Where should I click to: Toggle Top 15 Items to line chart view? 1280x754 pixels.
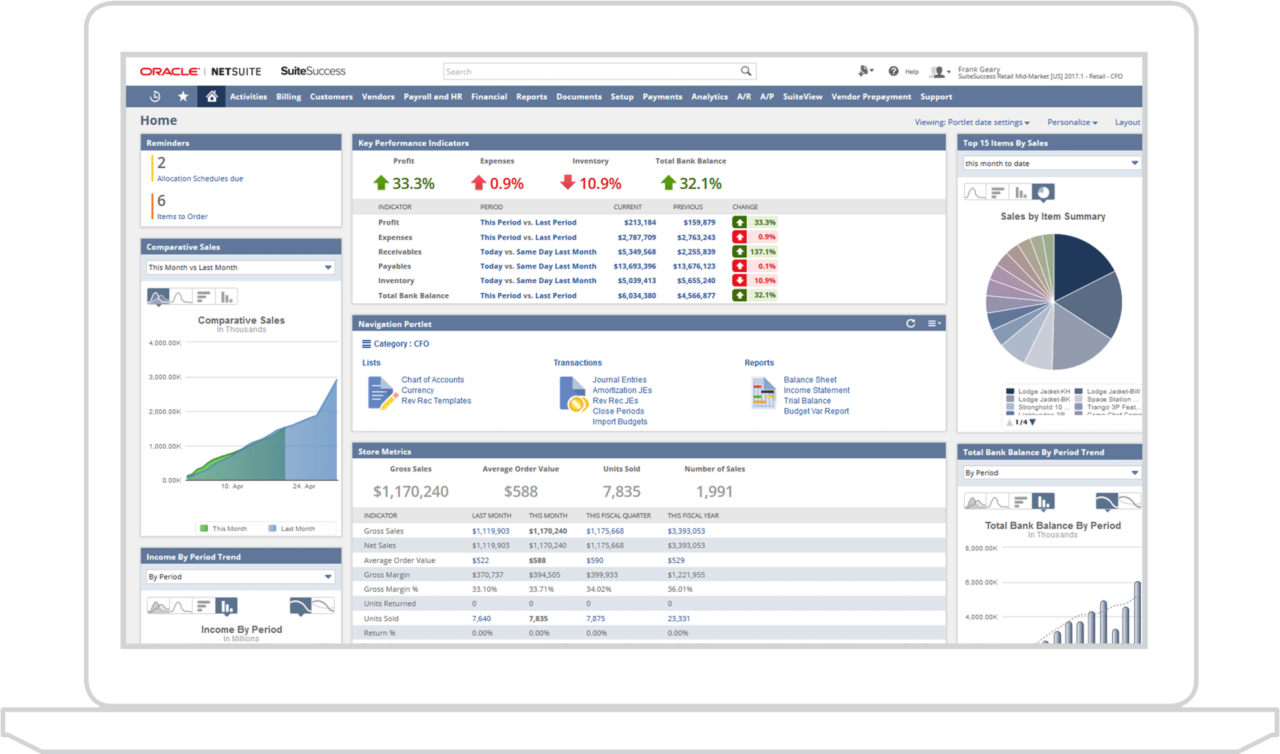973,192
